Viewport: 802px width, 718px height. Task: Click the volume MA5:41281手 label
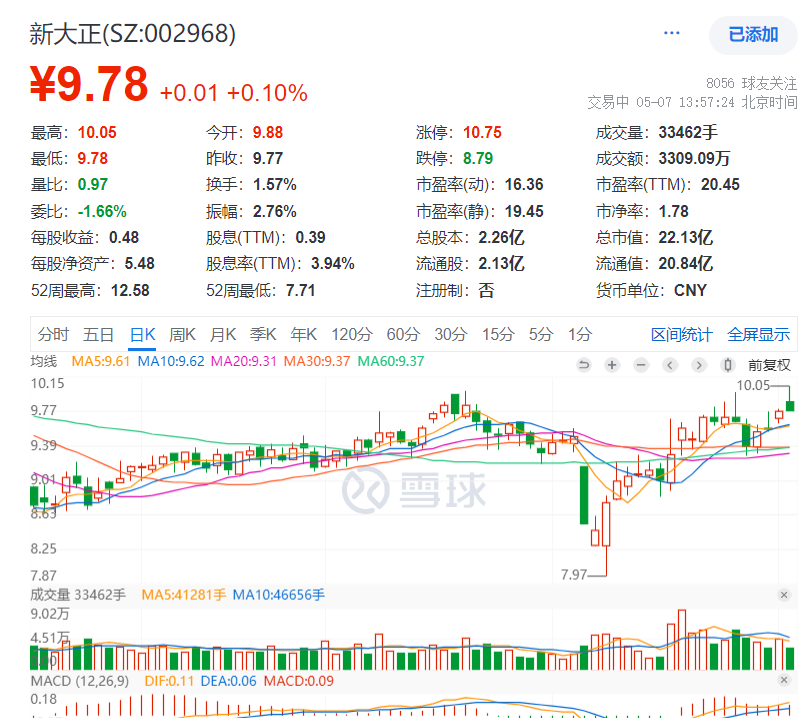point(184,595)
